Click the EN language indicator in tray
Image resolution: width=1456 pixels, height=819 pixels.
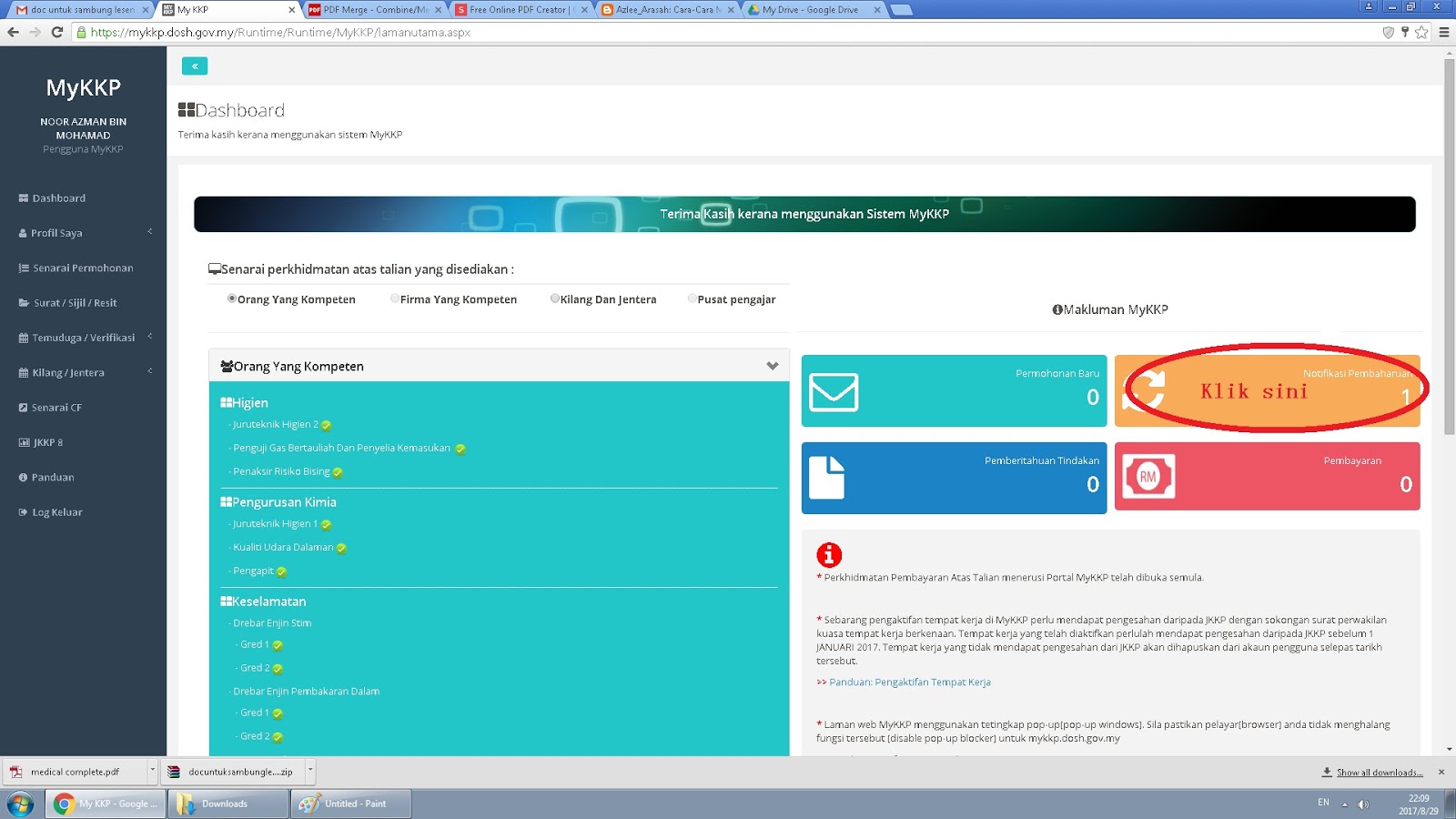coord(1323,803)
